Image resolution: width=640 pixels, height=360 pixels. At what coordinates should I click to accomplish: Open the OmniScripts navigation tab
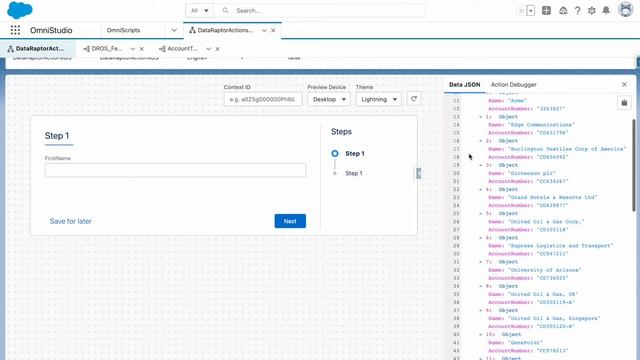coord(123,30)
